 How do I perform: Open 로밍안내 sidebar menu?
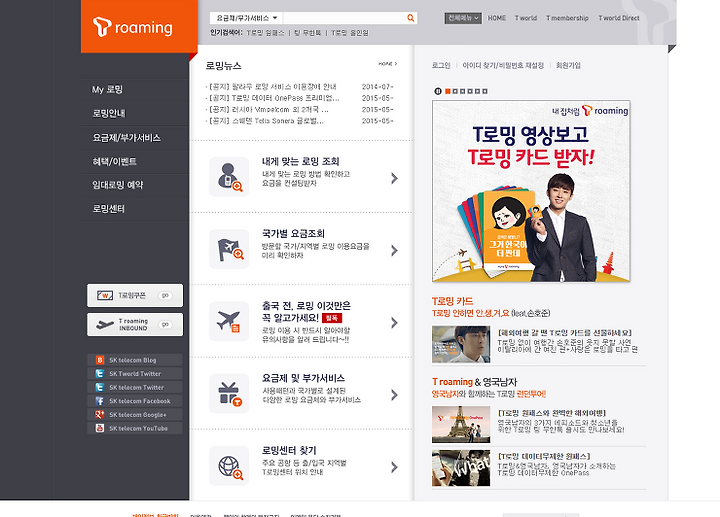[109, 113]
